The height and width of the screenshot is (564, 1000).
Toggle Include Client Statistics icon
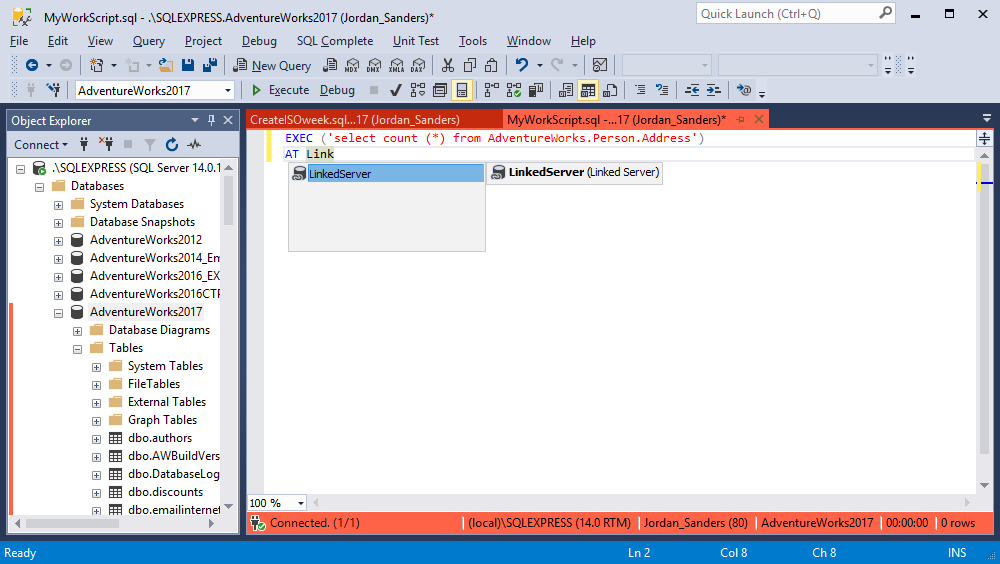coord(536,90)
